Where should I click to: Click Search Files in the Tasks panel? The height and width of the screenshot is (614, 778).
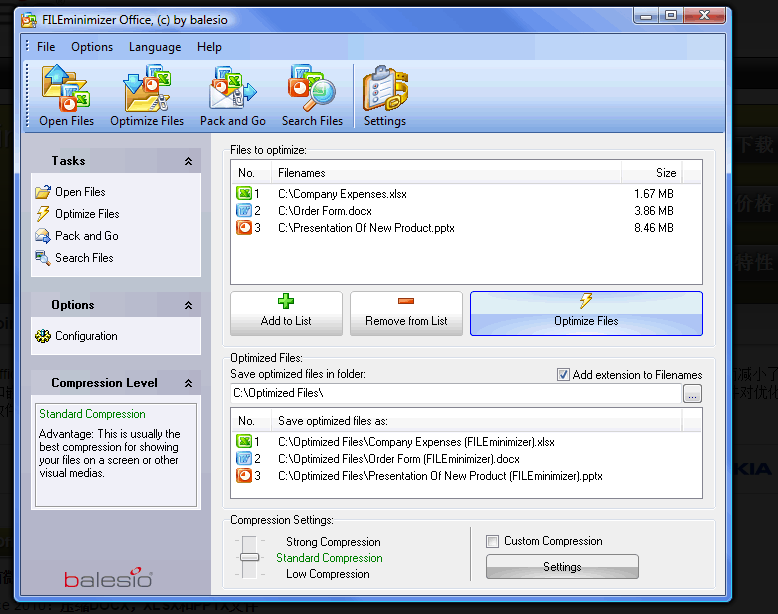[84, 258]
